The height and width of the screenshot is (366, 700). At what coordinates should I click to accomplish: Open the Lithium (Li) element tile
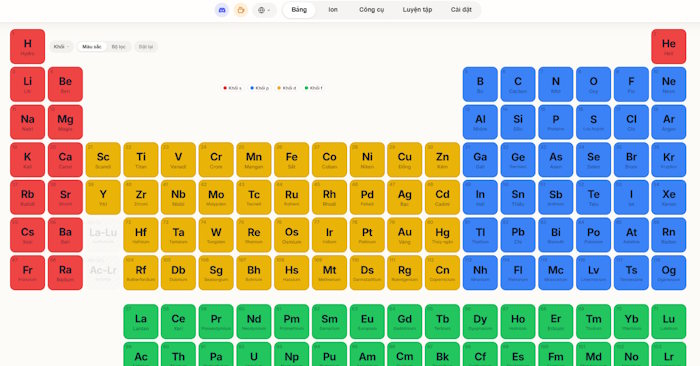28,84
